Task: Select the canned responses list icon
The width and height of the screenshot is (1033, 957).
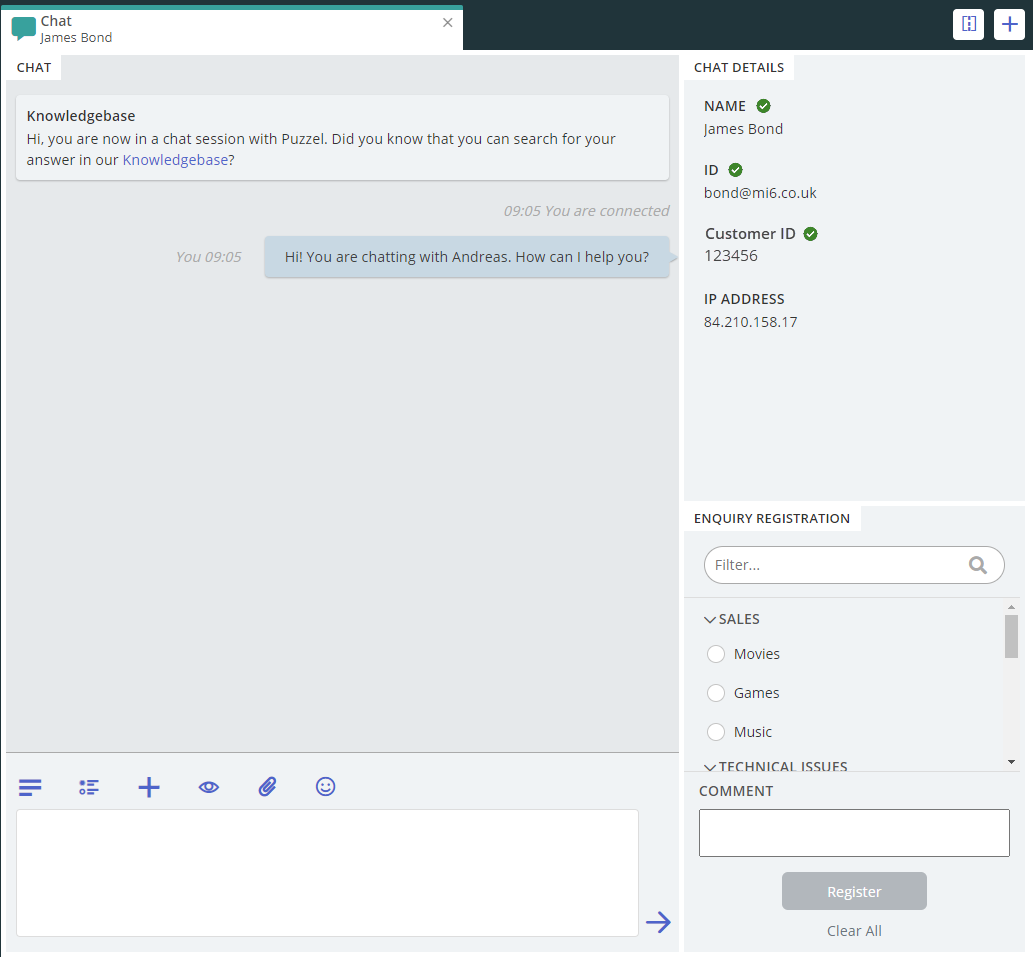Action: coord(89,787)
